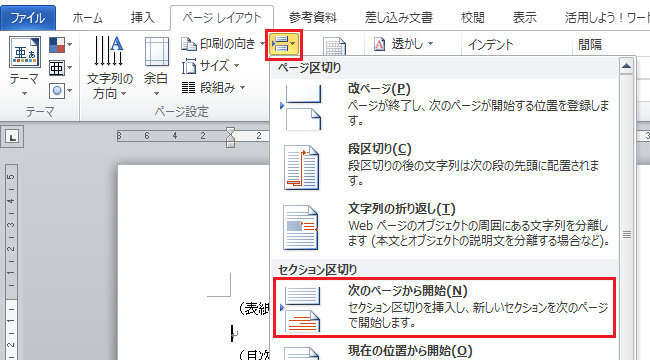The image size is (650, 360).
Task: Open the 段組み columns dropdown
Action: pos(213,88)
